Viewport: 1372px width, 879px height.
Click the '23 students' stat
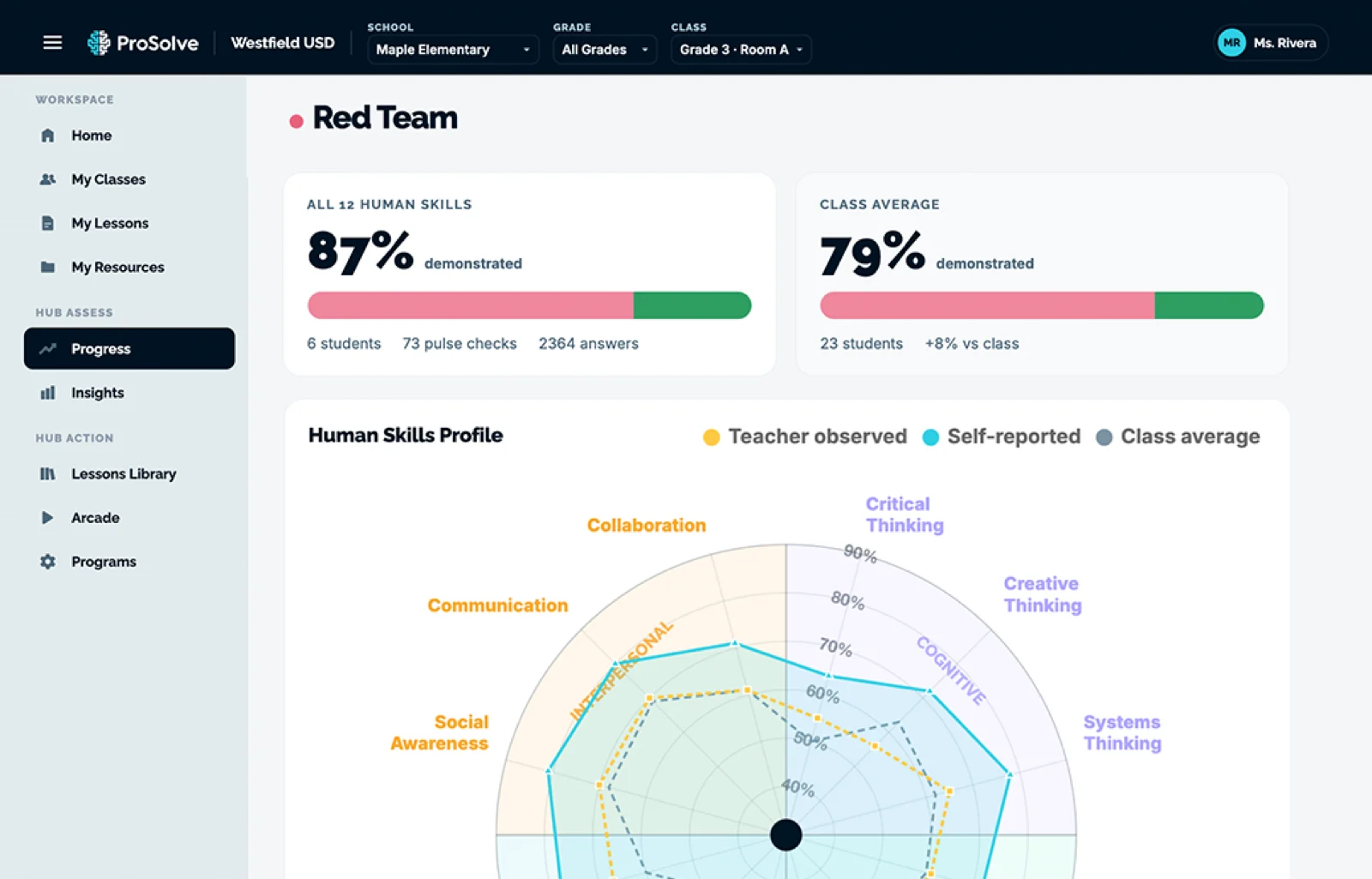tap(861, 343)
